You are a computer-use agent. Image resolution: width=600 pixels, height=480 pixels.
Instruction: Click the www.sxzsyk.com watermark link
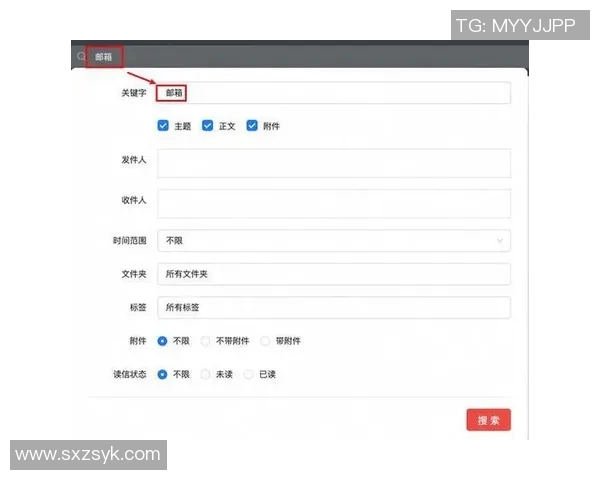point(88,454)
